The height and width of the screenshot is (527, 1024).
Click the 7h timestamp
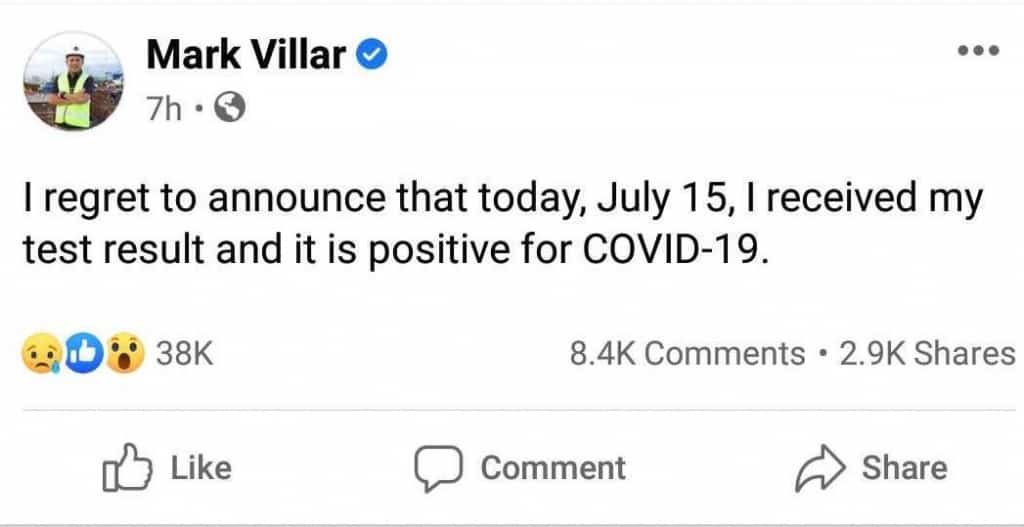coord(163,108)
